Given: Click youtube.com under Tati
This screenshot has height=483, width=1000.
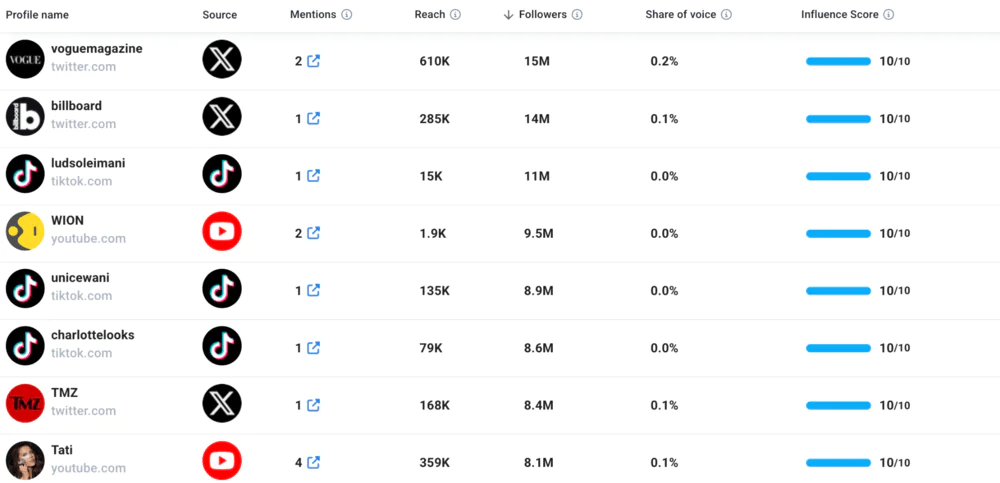Looking at the screenshot, I should pos(88,468).
